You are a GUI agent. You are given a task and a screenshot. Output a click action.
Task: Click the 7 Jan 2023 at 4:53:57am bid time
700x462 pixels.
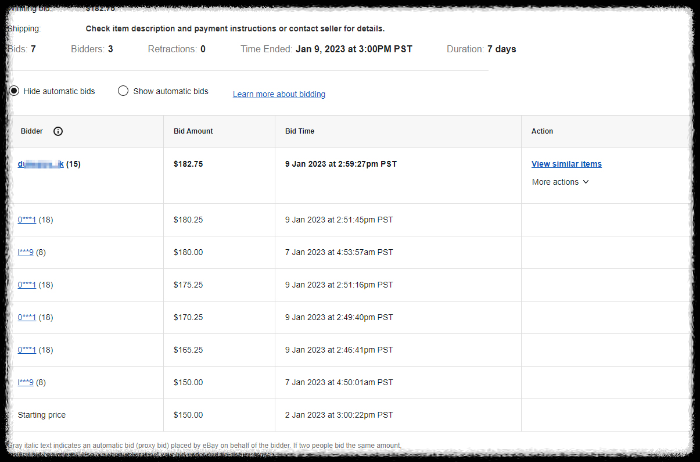pos(339,252)
